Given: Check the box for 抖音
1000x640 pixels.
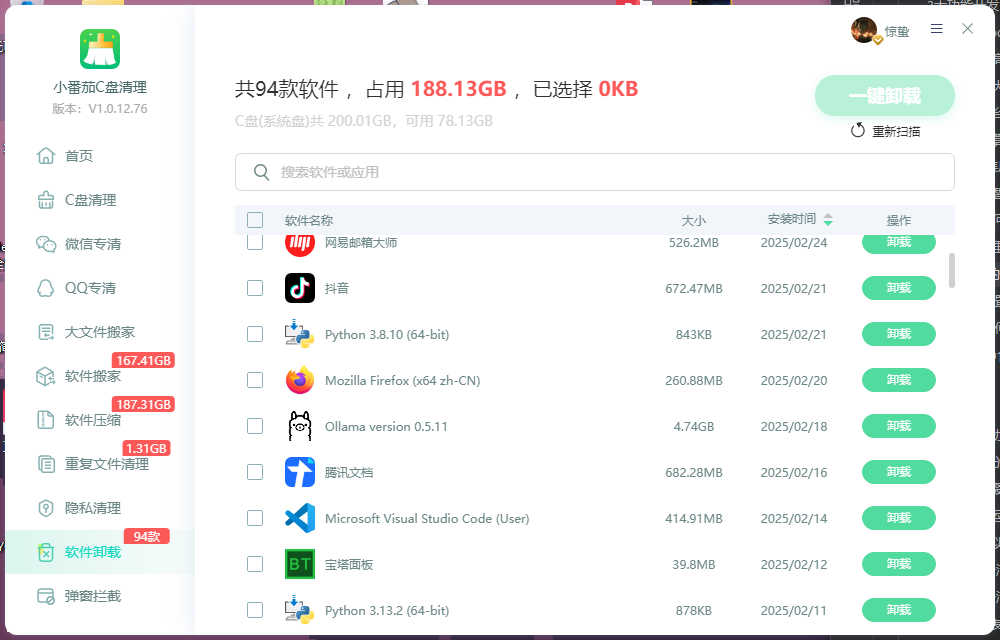Looking at the screenshot, I should point(255,288).
